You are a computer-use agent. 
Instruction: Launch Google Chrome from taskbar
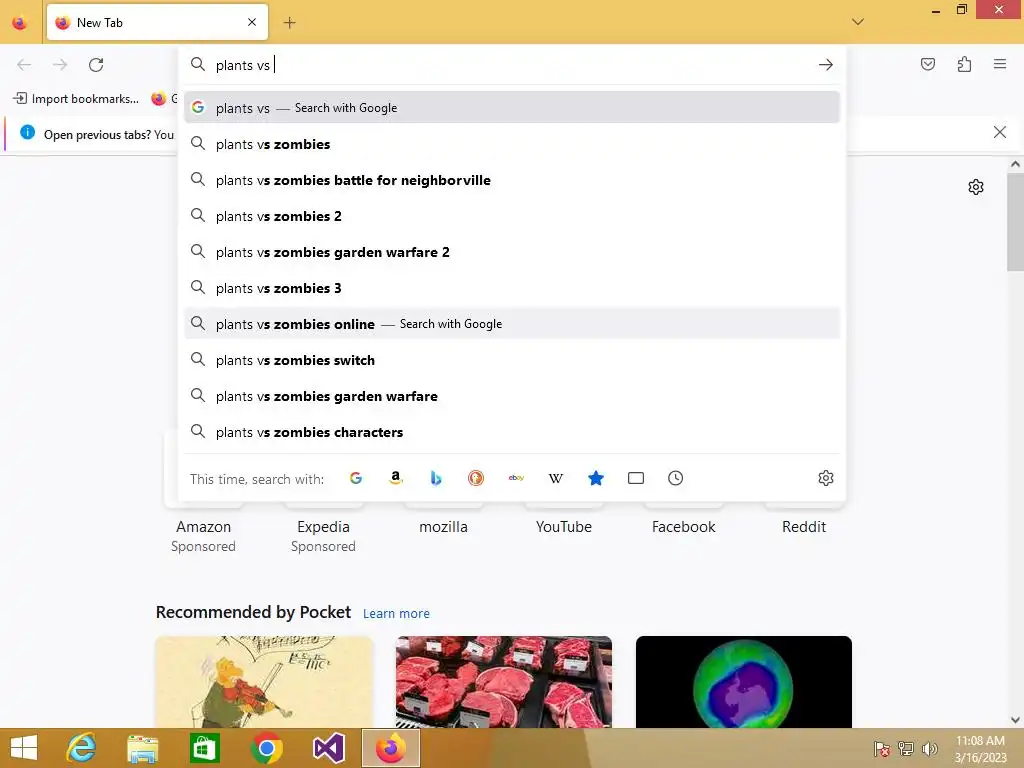click(x=266, y=748)
